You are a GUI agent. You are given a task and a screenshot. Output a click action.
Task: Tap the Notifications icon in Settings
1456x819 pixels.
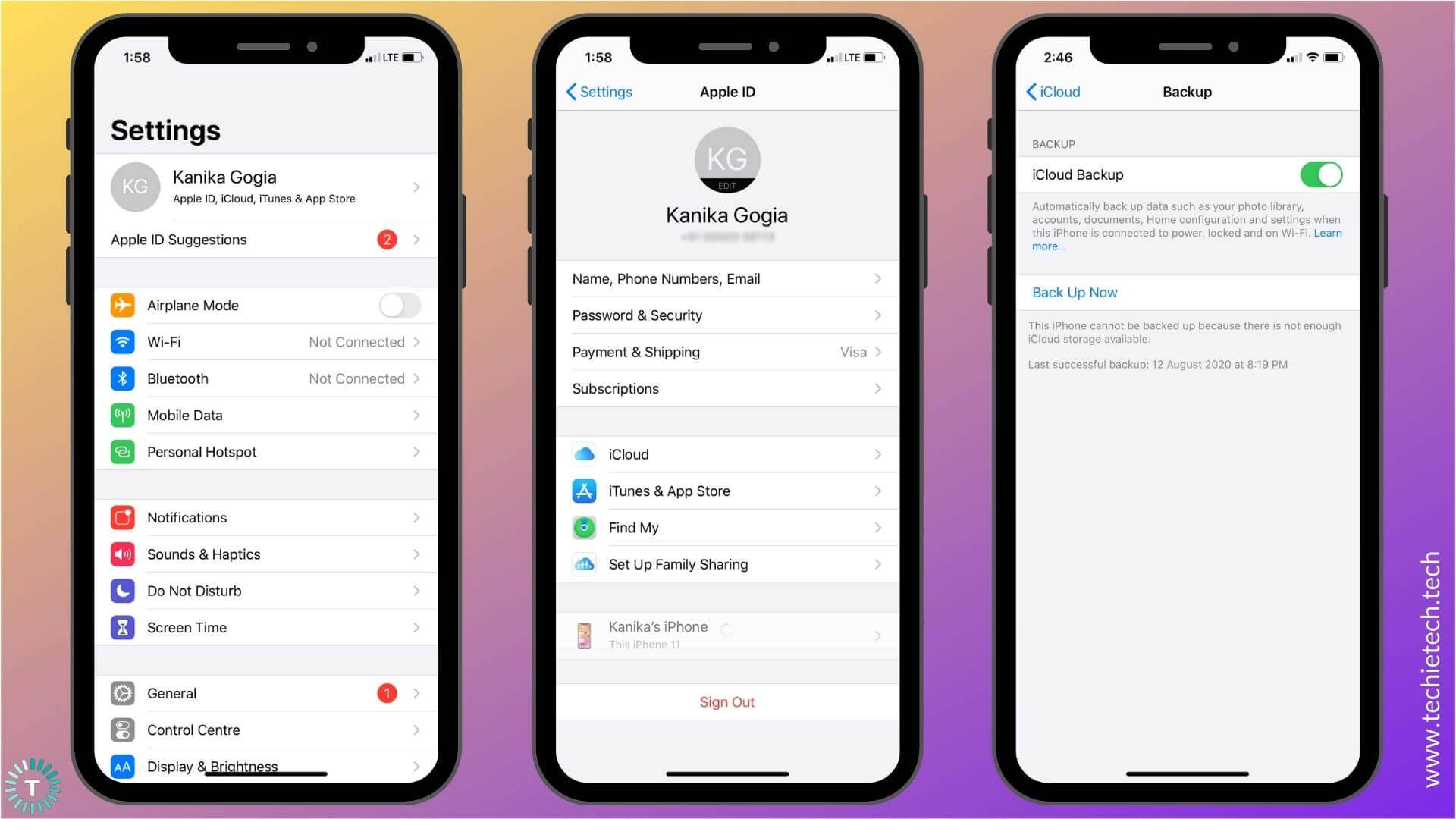point(123,517)
